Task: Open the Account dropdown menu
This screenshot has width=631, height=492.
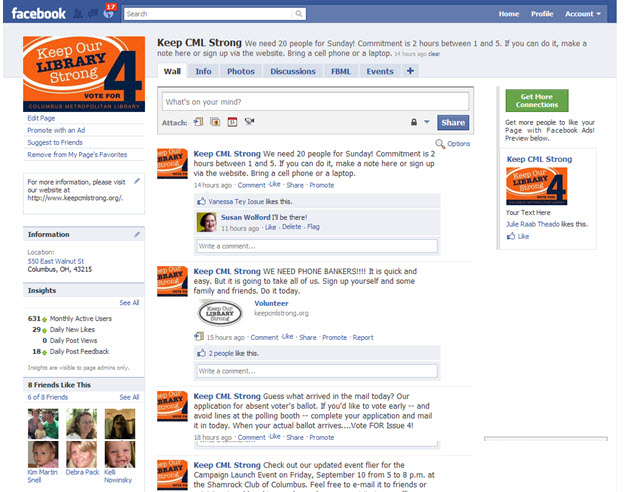Action: (583, 14)
